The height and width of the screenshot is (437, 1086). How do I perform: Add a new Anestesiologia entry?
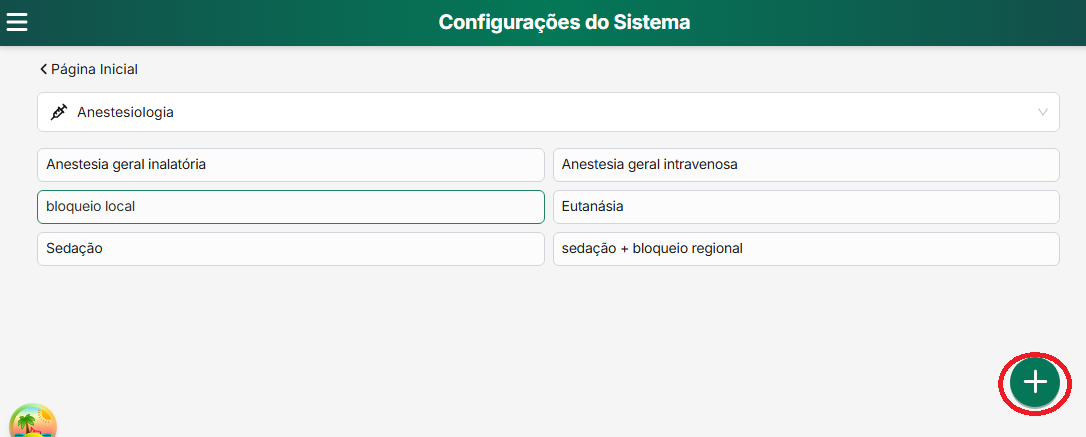click(1034, 382)
